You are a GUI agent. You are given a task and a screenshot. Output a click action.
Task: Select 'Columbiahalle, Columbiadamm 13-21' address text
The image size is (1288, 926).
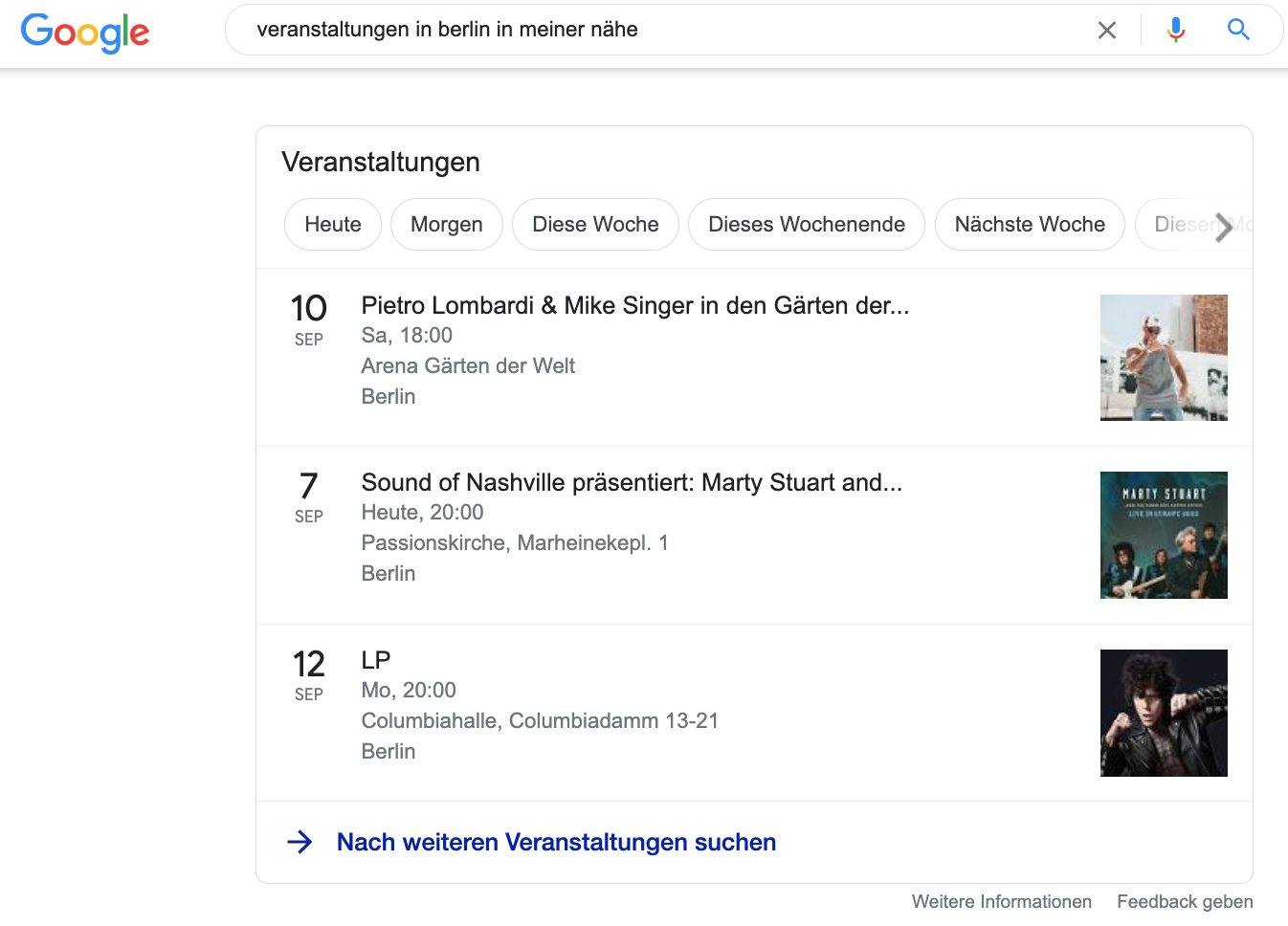click(x=540, y=721)
